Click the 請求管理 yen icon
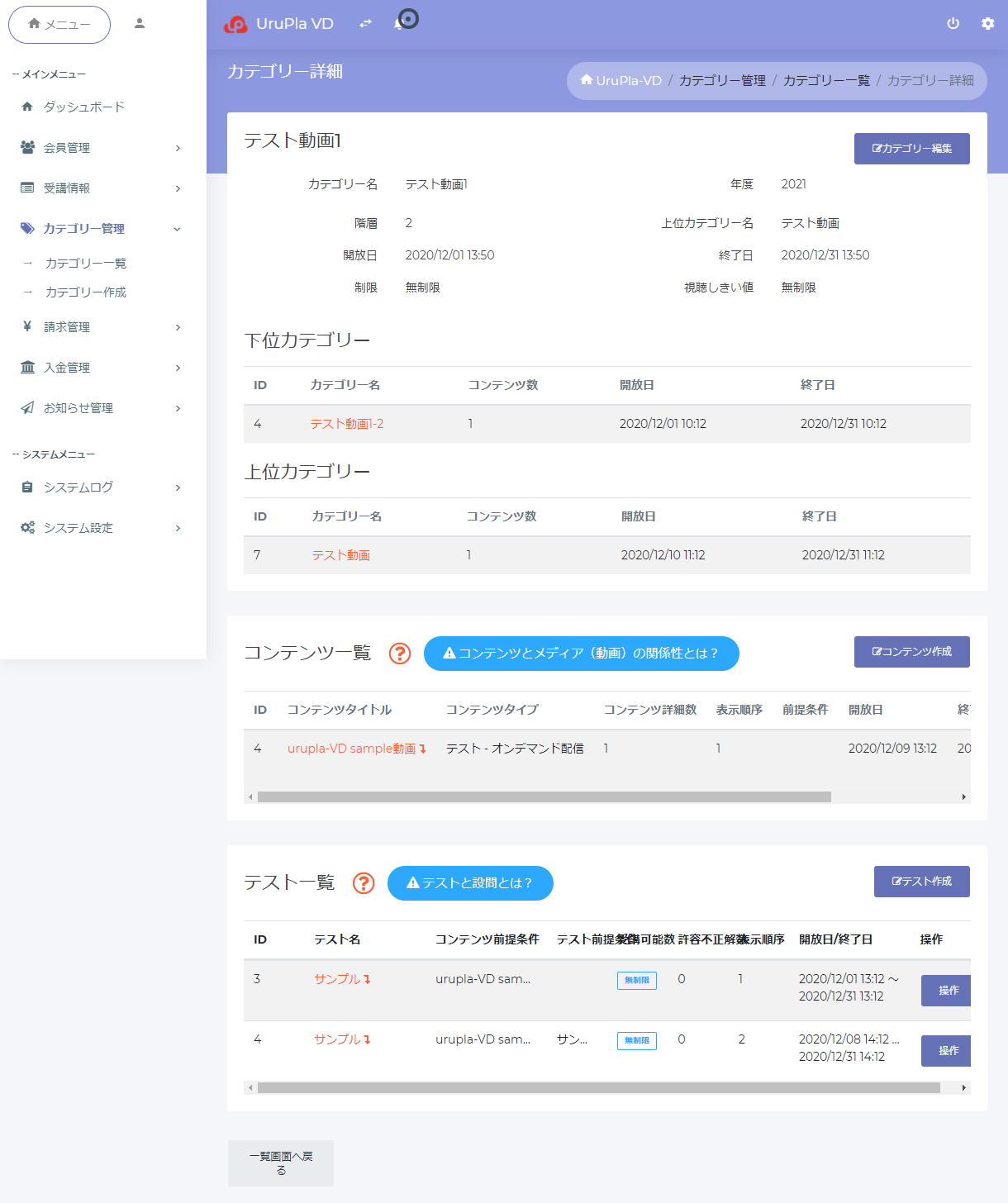 (x=27, y=326)
